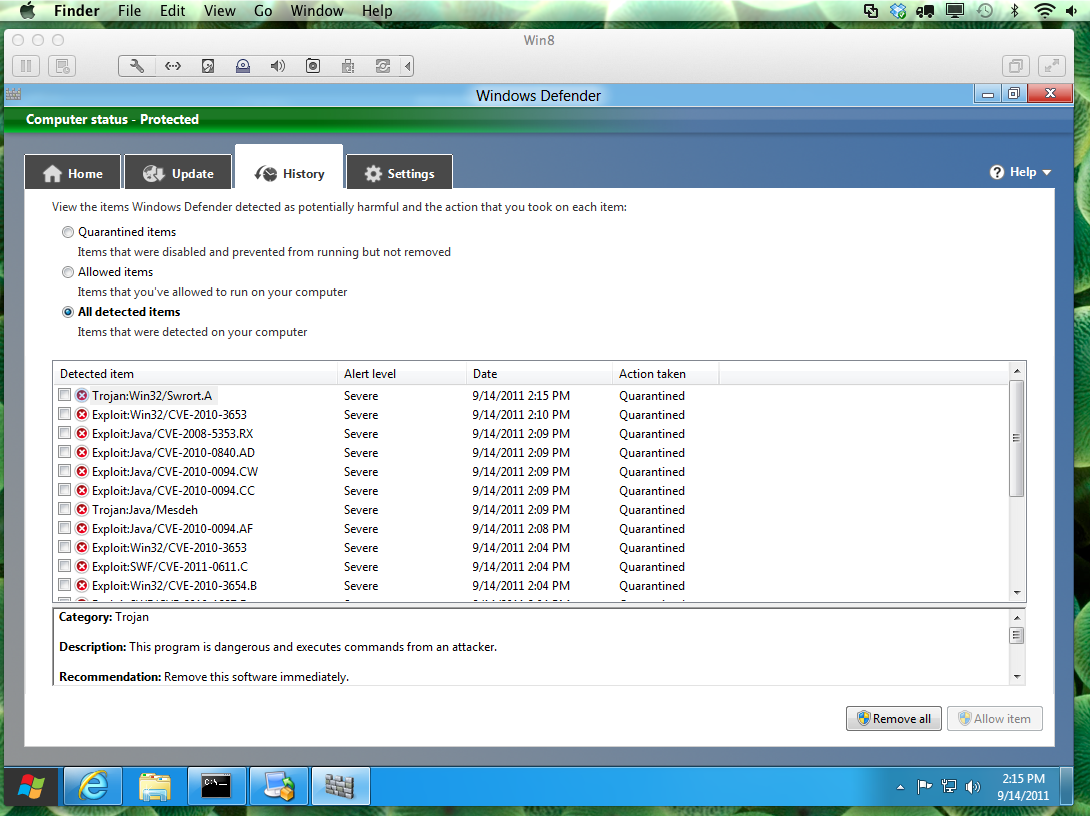Click the camera icon in VM toolbar
The width and height of the screenshot is (1090, 816).
[313, 66]
